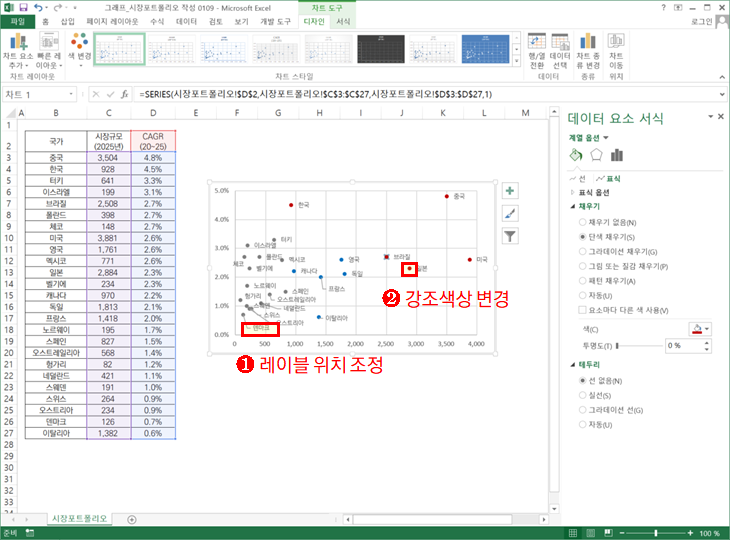Apply the blue background chart style thumbnail
This screenshot has height=540, width=730.
(485, 49)
